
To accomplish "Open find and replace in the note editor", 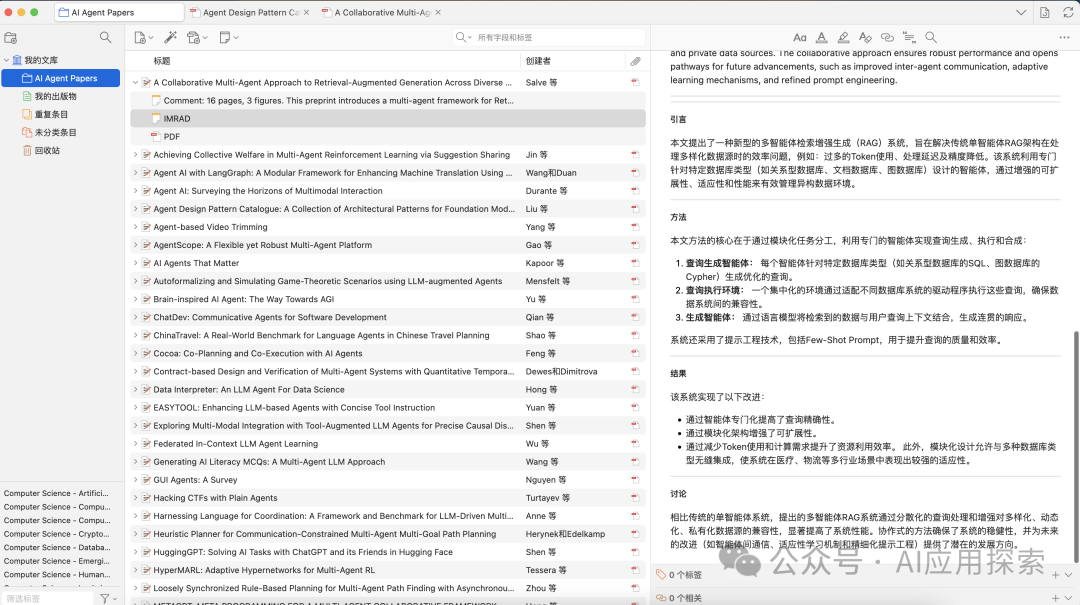I will (931, 37).
